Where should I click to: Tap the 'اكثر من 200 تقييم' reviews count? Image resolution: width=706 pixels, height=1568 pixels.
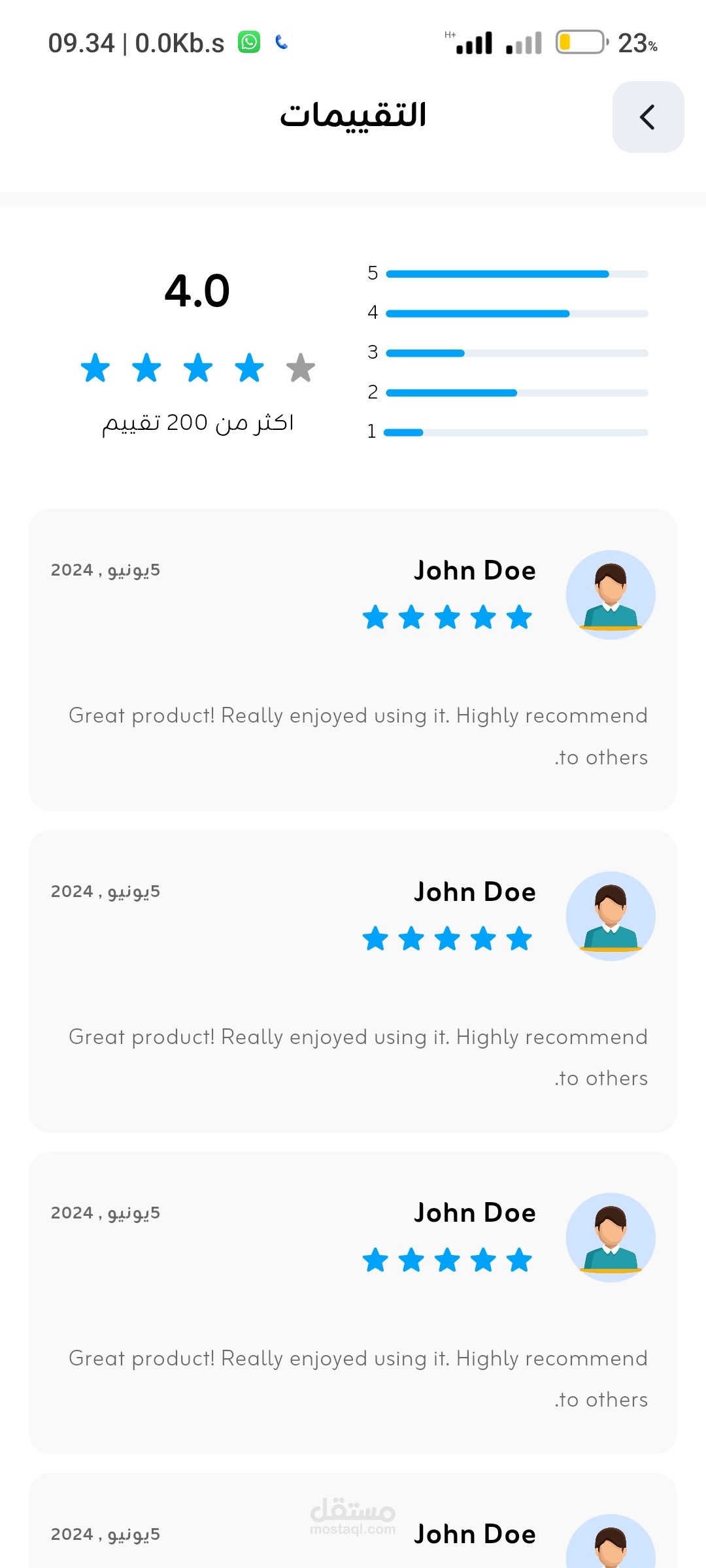pos(197,423)
